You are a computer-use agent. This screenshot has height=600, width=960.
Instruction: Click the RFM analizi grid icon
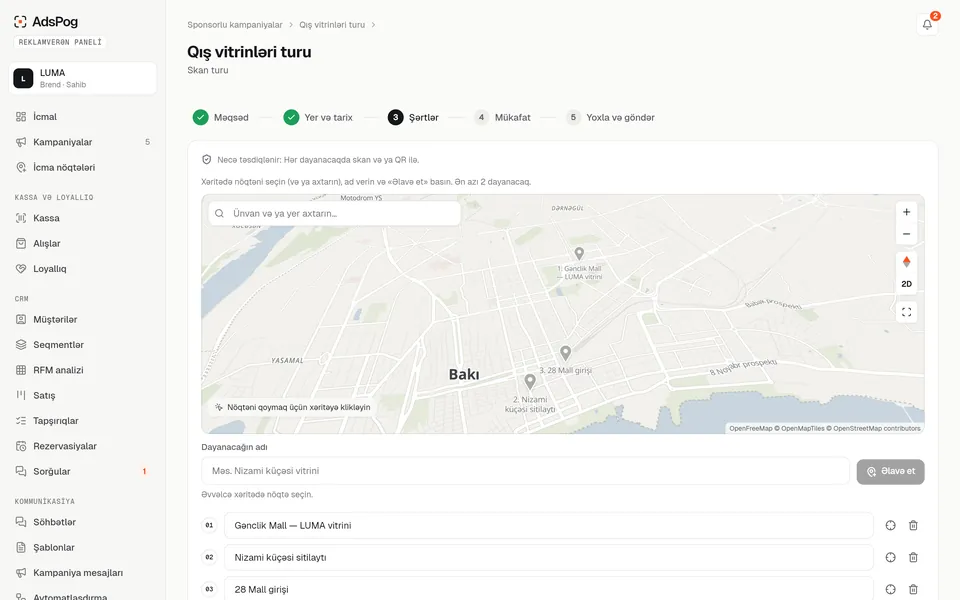[x=21, y=370]
